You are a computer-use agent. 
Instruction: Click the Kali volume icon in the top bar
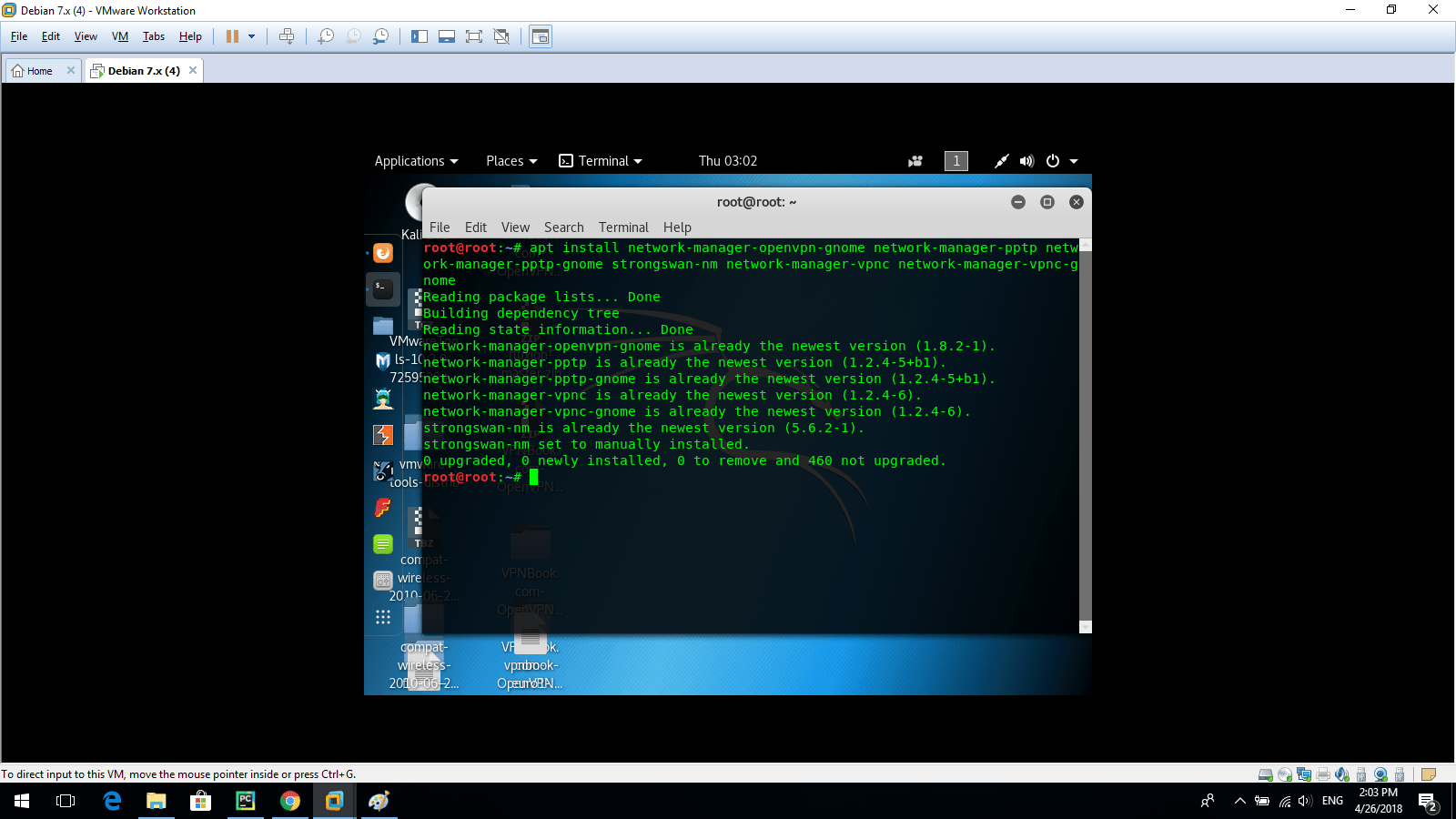(x=1026, y=161)
